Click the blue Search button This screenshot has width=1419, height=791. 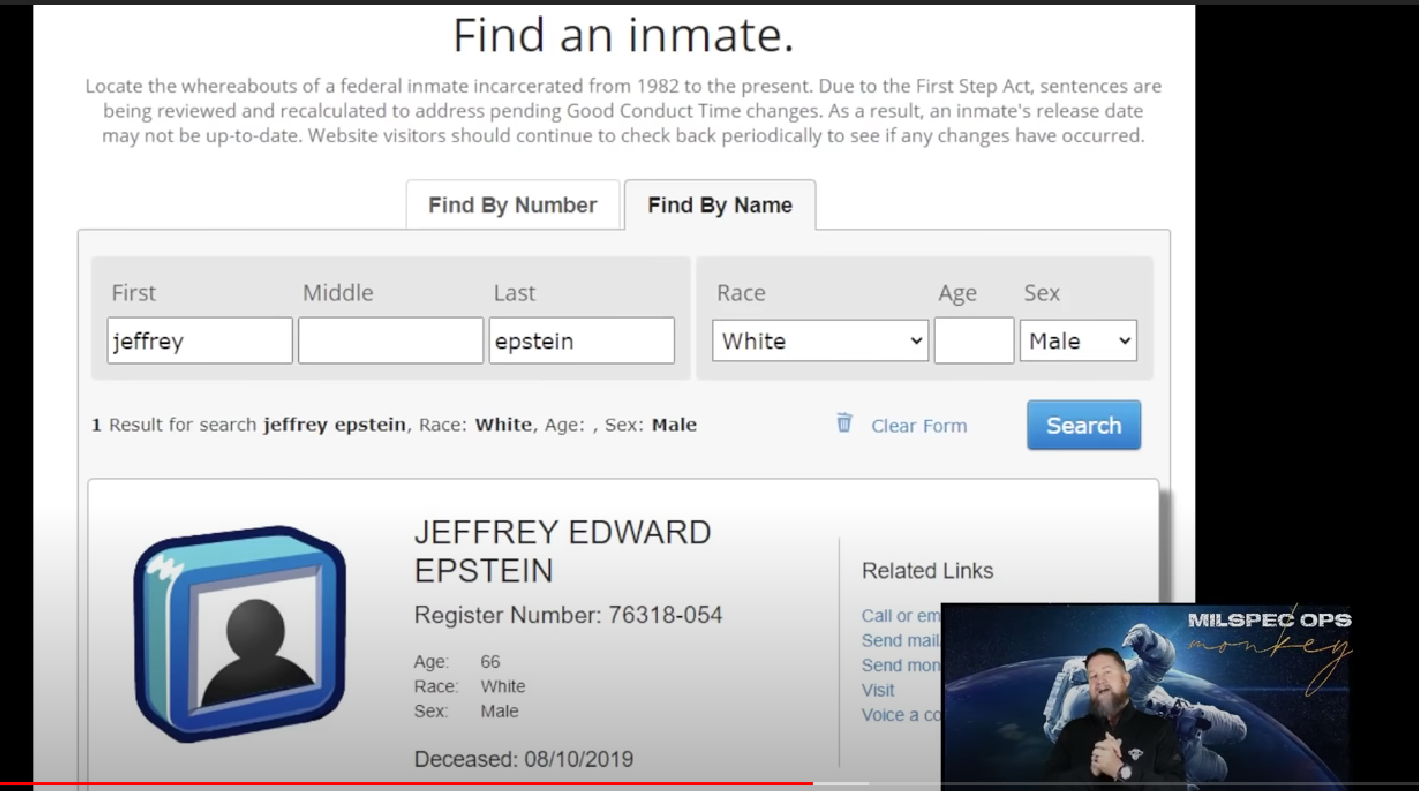(x=1084, y=425)
